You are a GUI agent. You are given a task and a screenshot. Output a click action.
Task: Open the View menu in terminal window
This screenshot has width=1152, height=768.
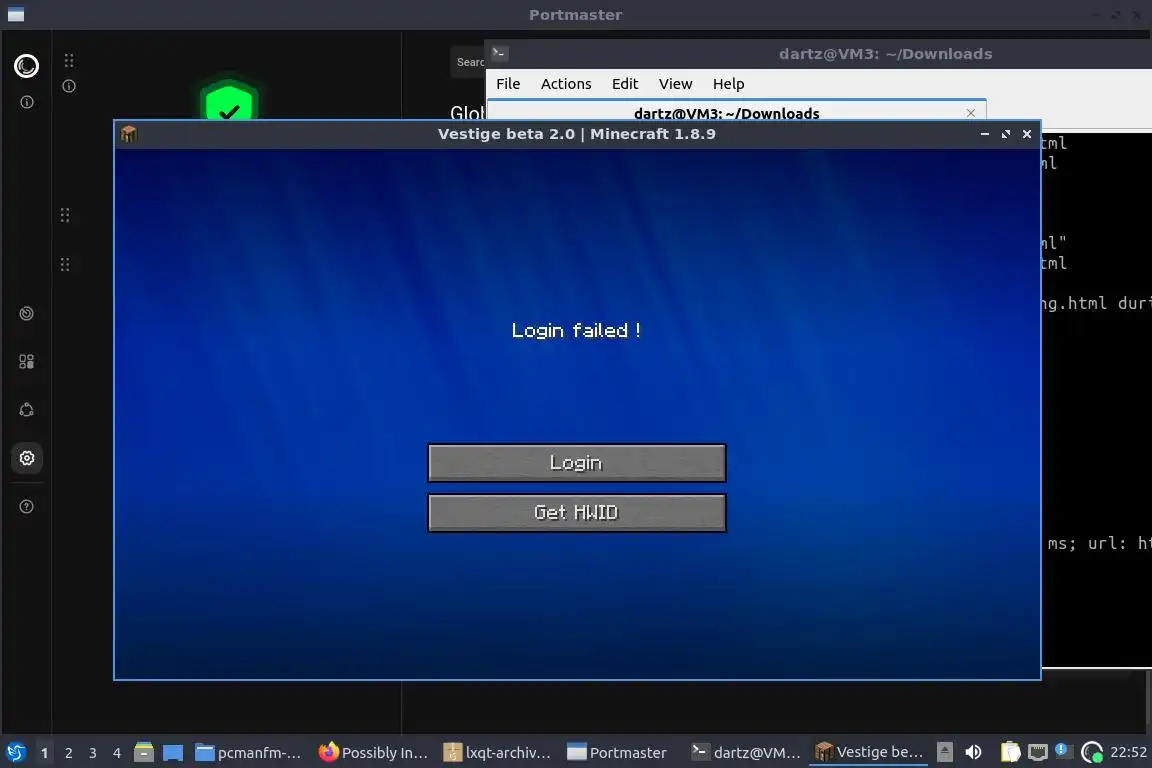tap(675, 84)
